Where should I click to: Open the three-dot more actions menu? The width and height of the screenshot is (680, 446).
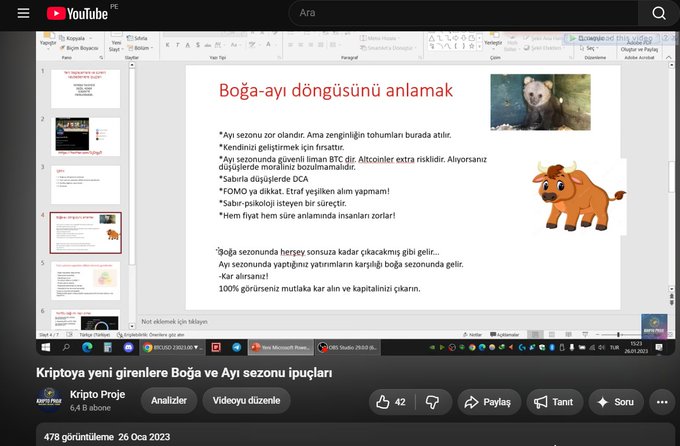coord(662,402)
